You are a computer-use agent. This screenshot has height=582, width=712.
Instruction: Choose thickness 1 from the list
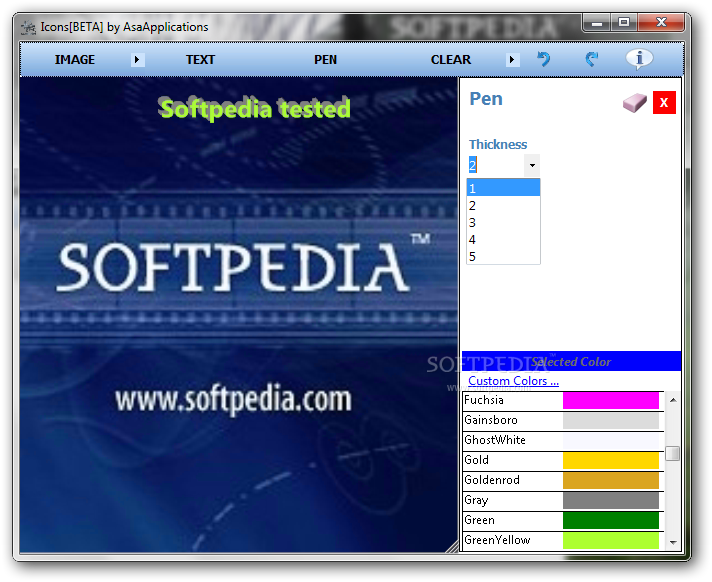(x=503, y=188)
